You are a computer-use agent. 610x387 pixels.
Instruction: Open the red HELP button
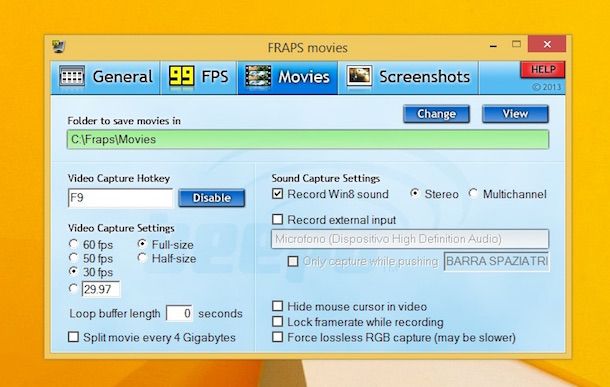(543, 70)
